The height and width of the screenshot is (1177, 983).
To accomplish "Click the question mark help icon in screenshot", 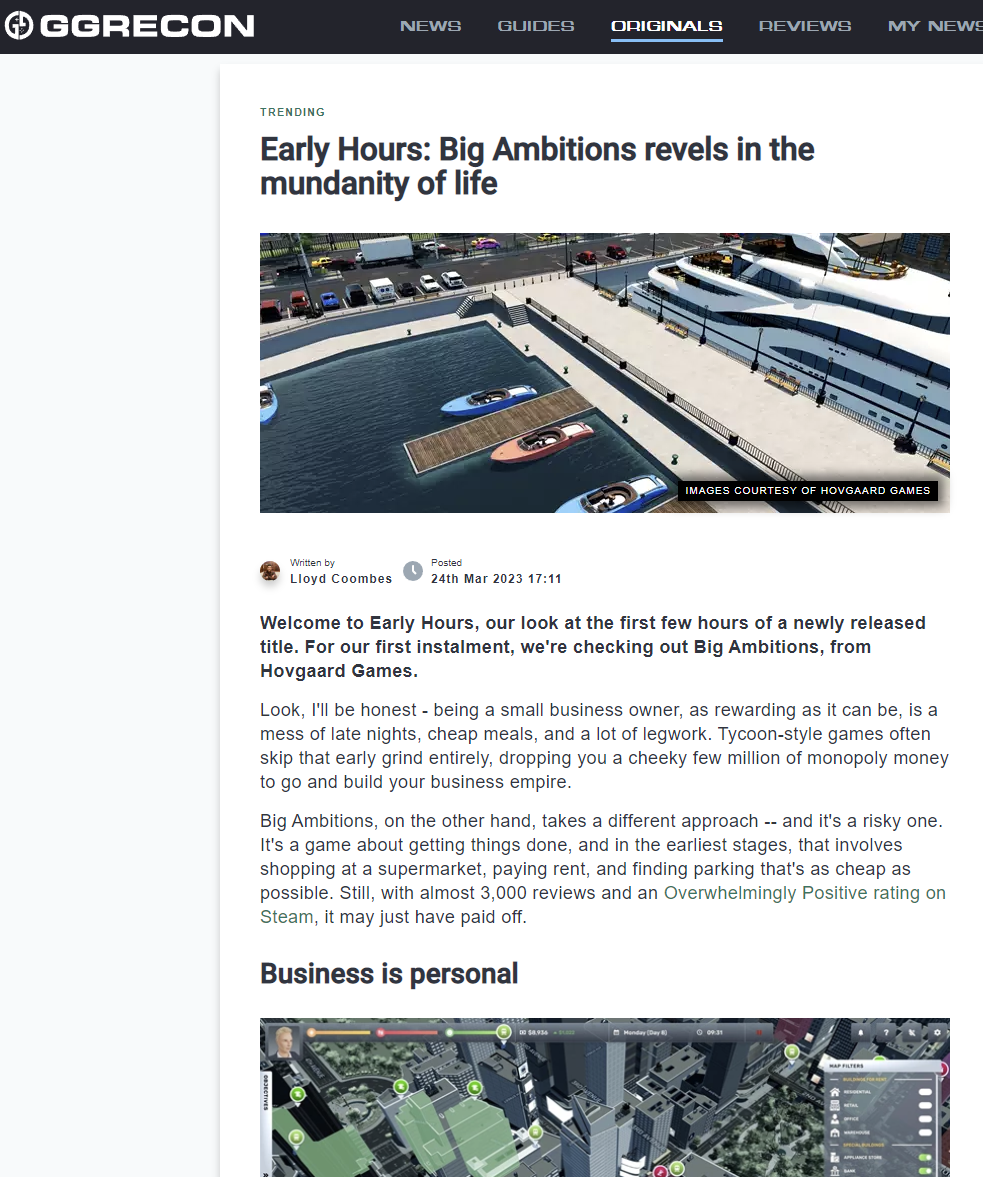I will point(886,1033).
